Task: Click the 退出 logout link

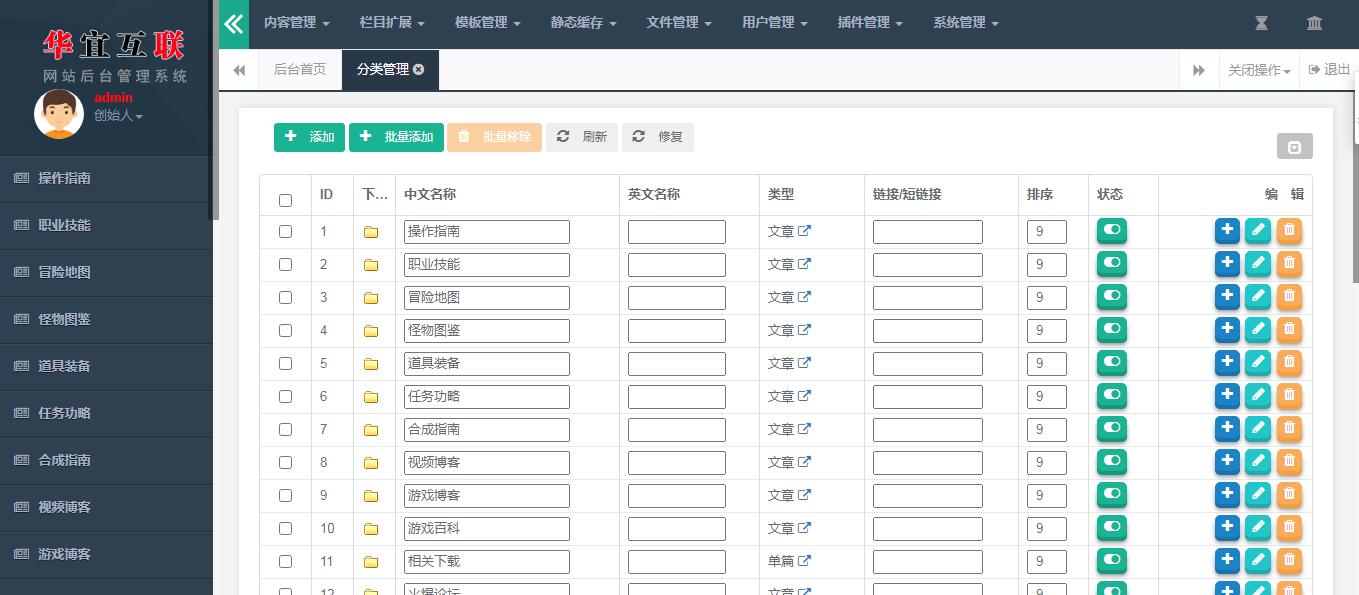Action: coord(1328,70)
